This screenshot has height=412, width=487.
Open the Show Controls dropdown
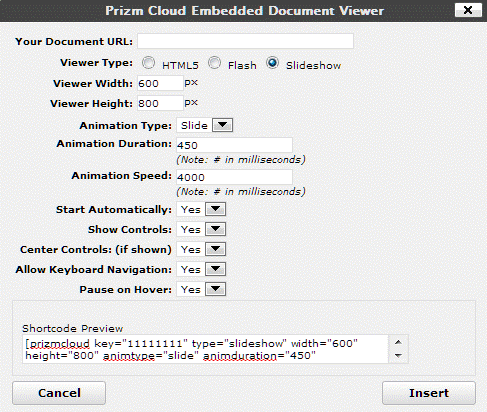201,229
